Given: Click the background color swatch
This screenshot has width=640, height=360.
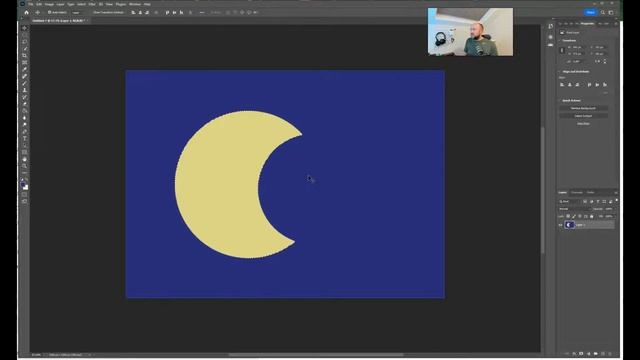Looking at the screenshot, I should [x=26, y=188].
